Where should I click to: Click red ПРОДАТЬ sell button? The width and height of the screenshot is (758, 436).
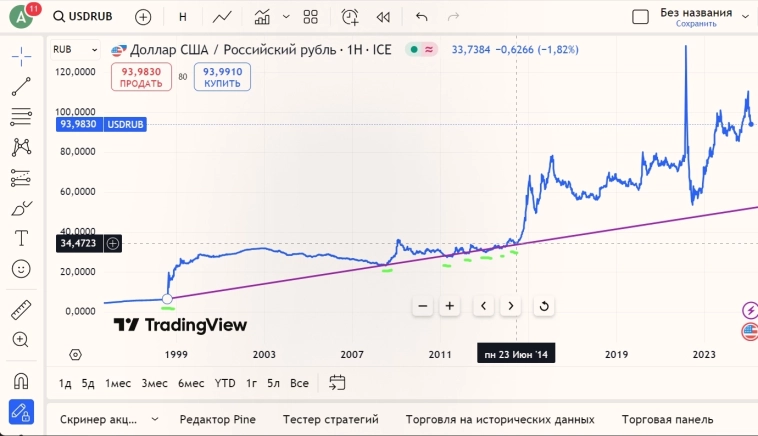coord(141,77)
